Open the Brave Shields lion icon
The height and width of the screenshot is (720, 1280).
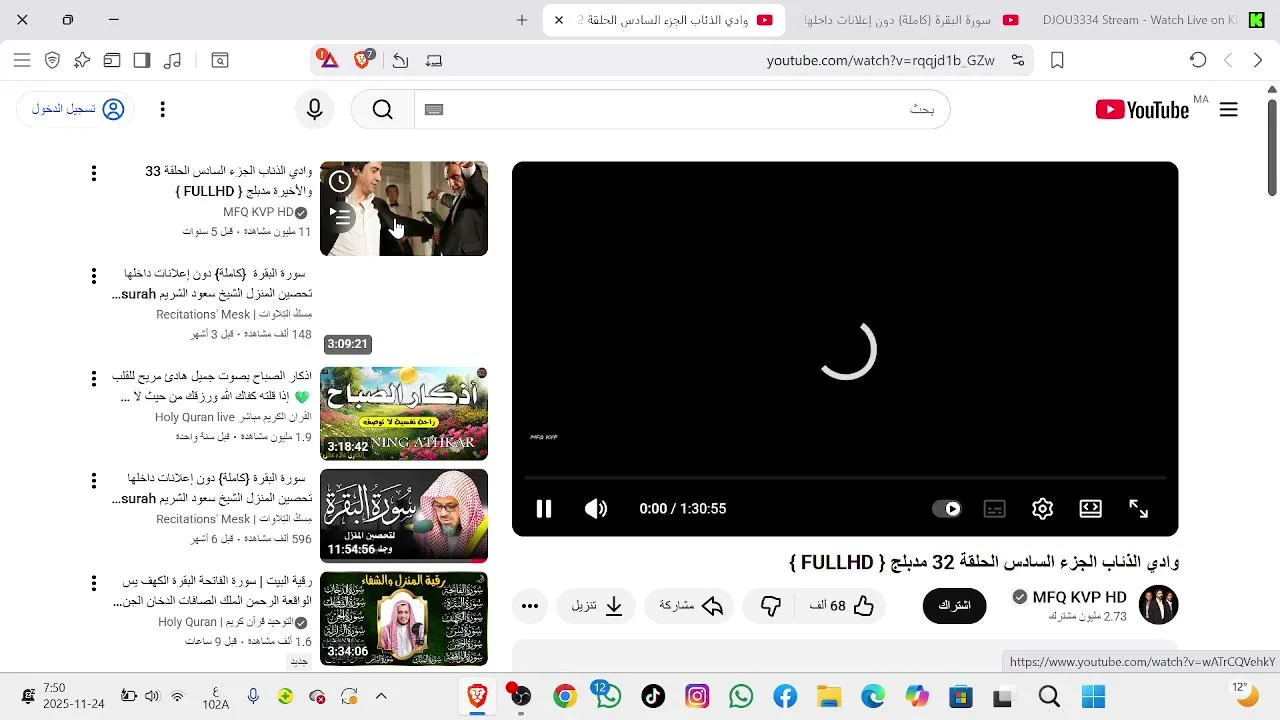[363, 60]
